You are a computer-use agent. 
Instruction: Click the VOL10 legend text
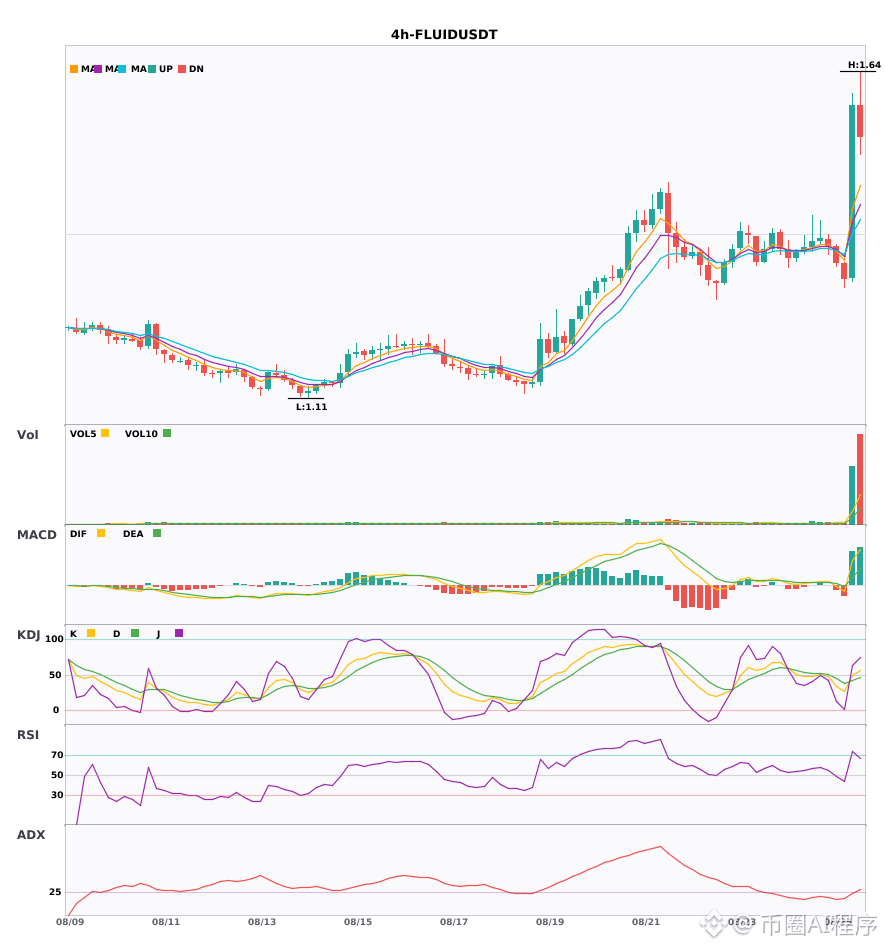[141, 434]
